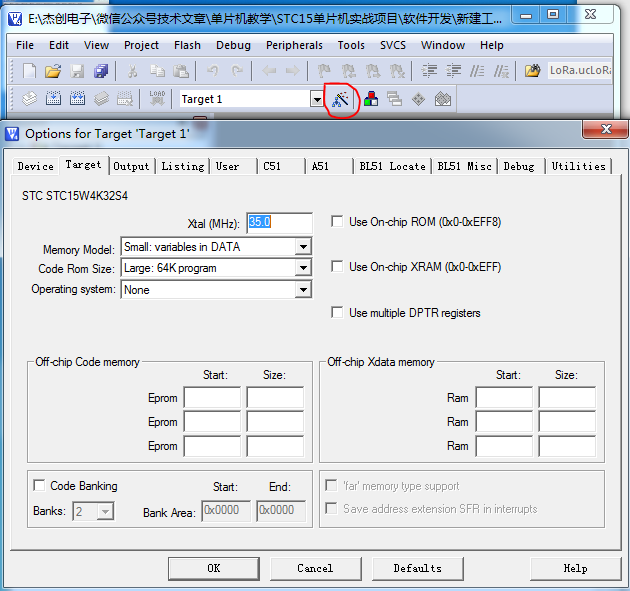Expand the Target 1 selector dropdown
630x591 pixels.
(x=317, y=99)
